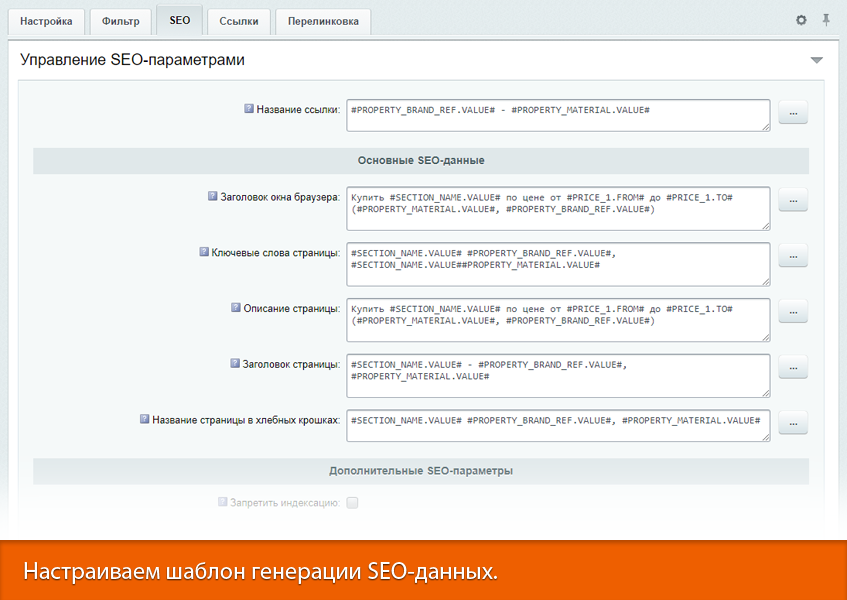Open the settings gear icon

click(x=800, y=19)
